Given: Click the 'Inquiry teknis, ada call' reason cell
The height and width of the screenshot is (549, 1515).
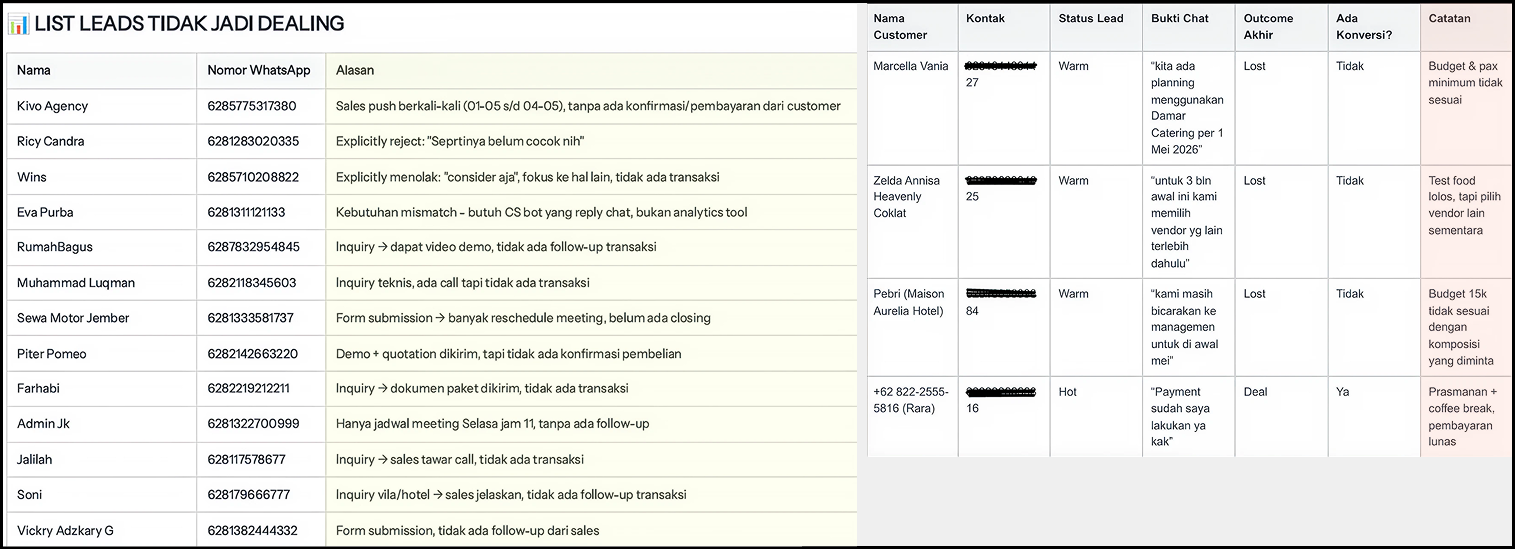Looking at the screenshot, I should 591,283.
